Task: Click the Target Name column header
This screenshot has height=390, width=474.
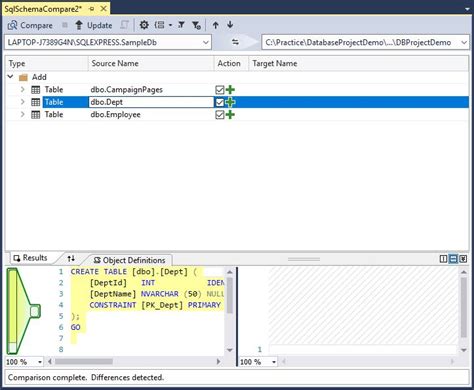Action: pyautogui.click(x=359, y=63)
